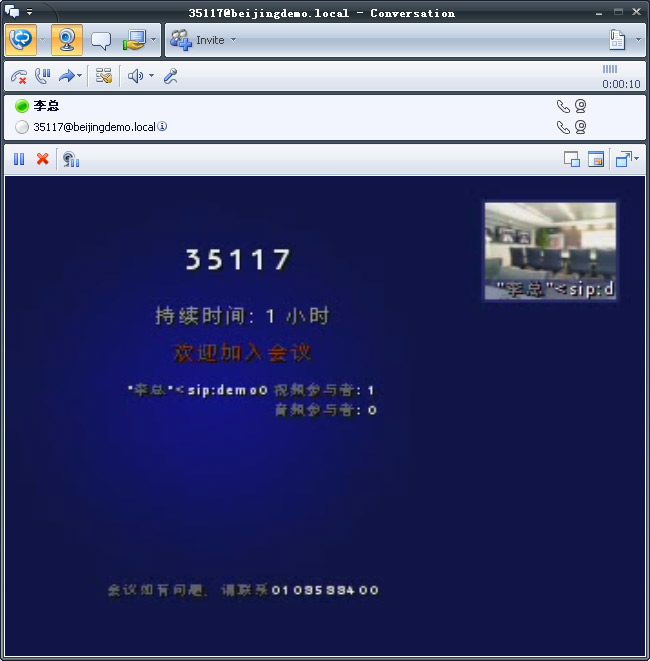Click the webcam icon in 李总's row

point(580,106)
